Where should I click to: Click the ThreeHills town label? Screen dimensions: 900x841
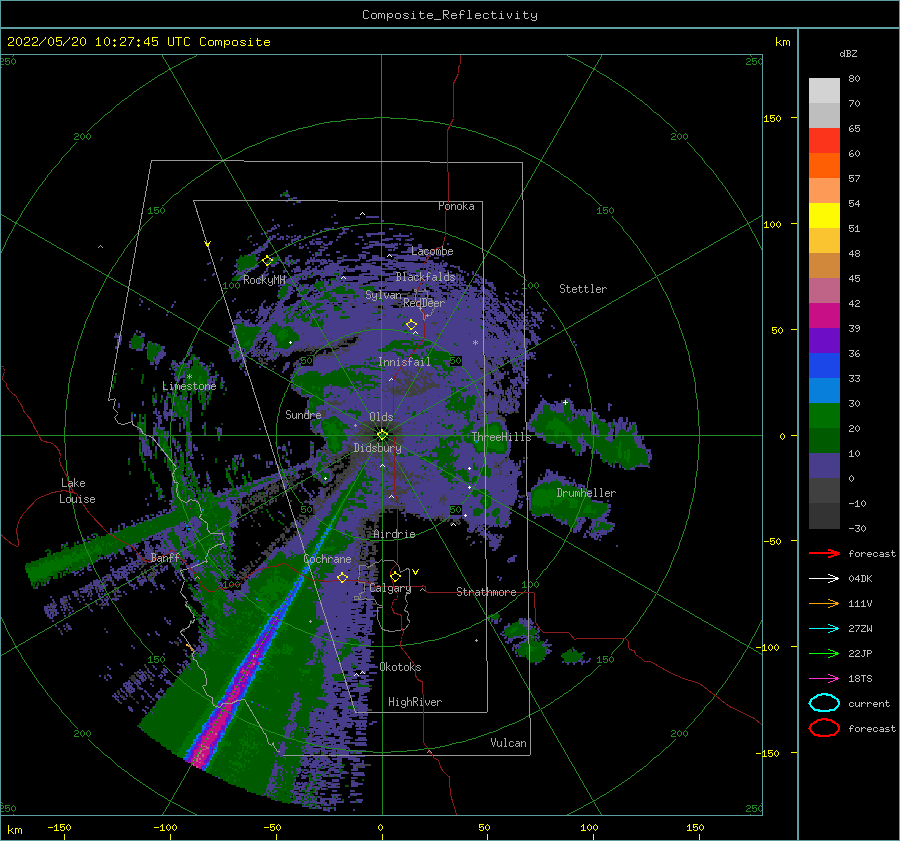click(502, 437)
